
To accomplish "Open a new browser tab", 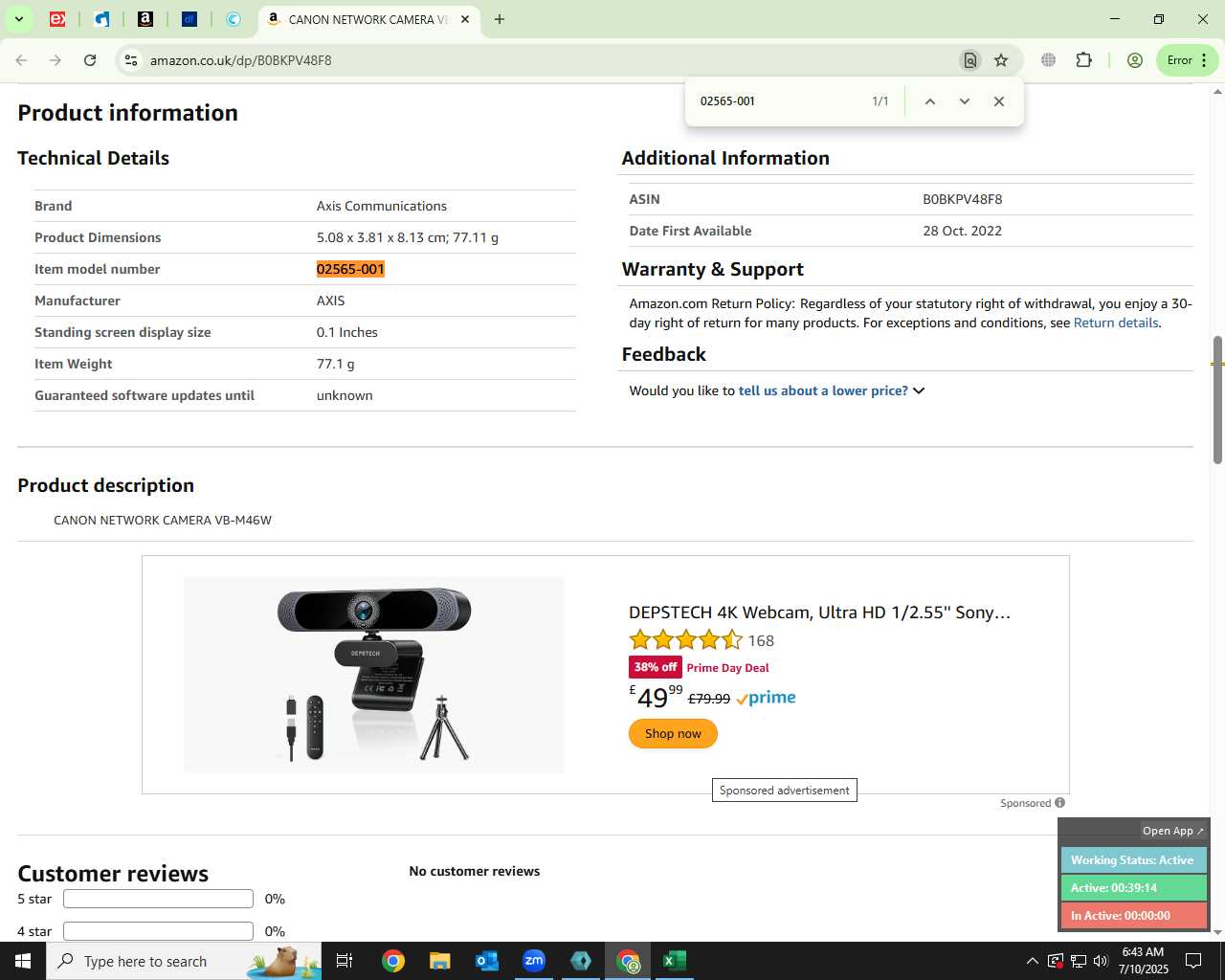I will 500,19.
